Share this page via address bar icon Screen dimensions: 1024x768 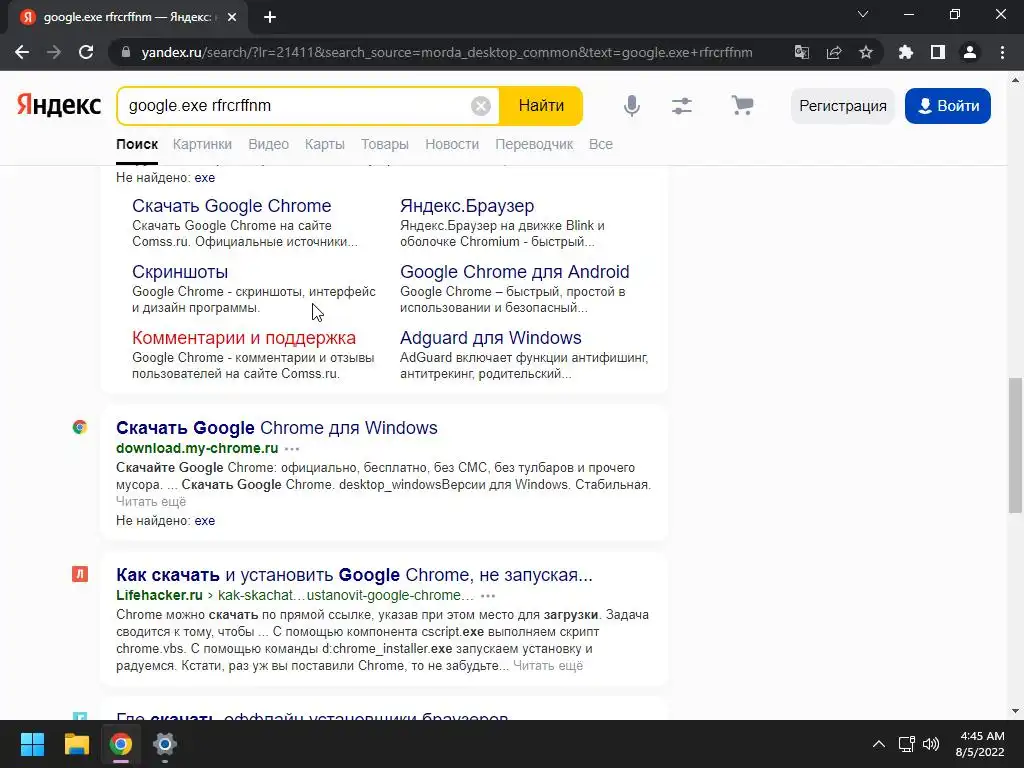pyautogui.click(x=834, y=52)
